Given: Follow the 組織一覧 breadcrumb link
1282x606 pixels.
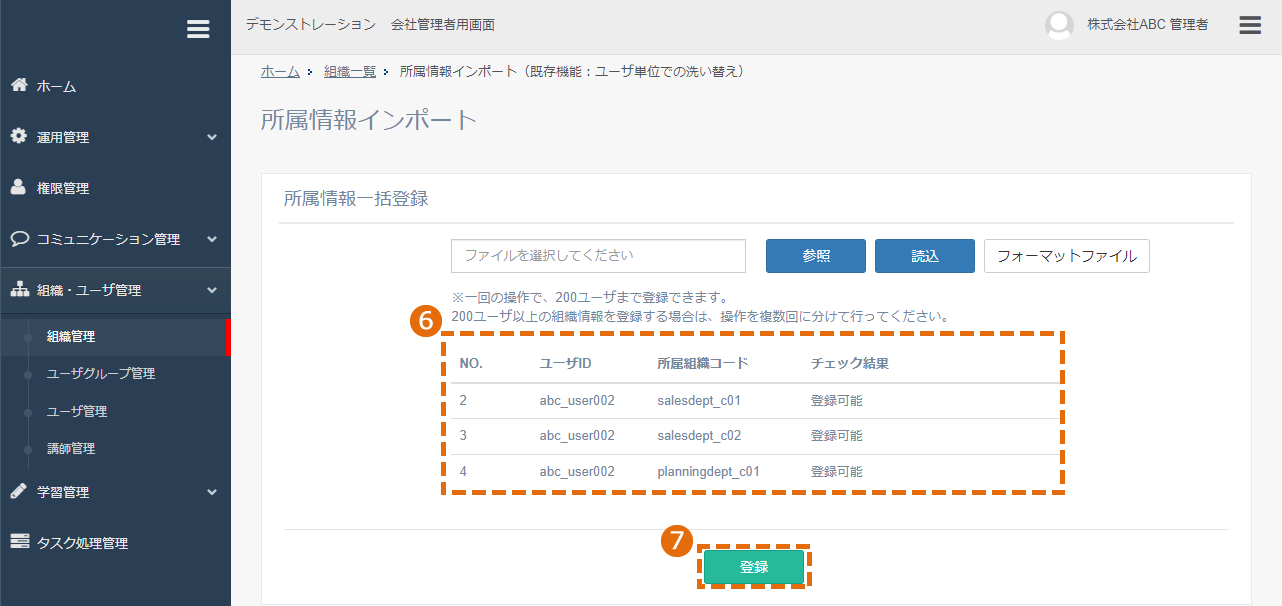Looking at the screenshot, I should pos(350,72).
